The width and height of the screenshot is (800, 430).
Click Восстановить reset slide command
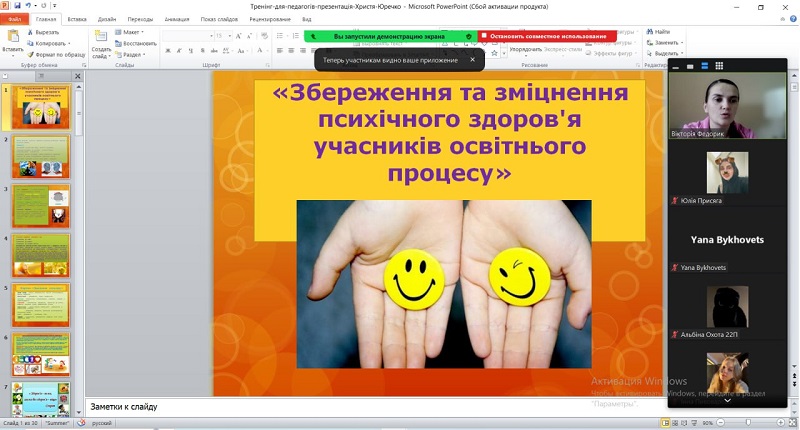click(136, 43)
